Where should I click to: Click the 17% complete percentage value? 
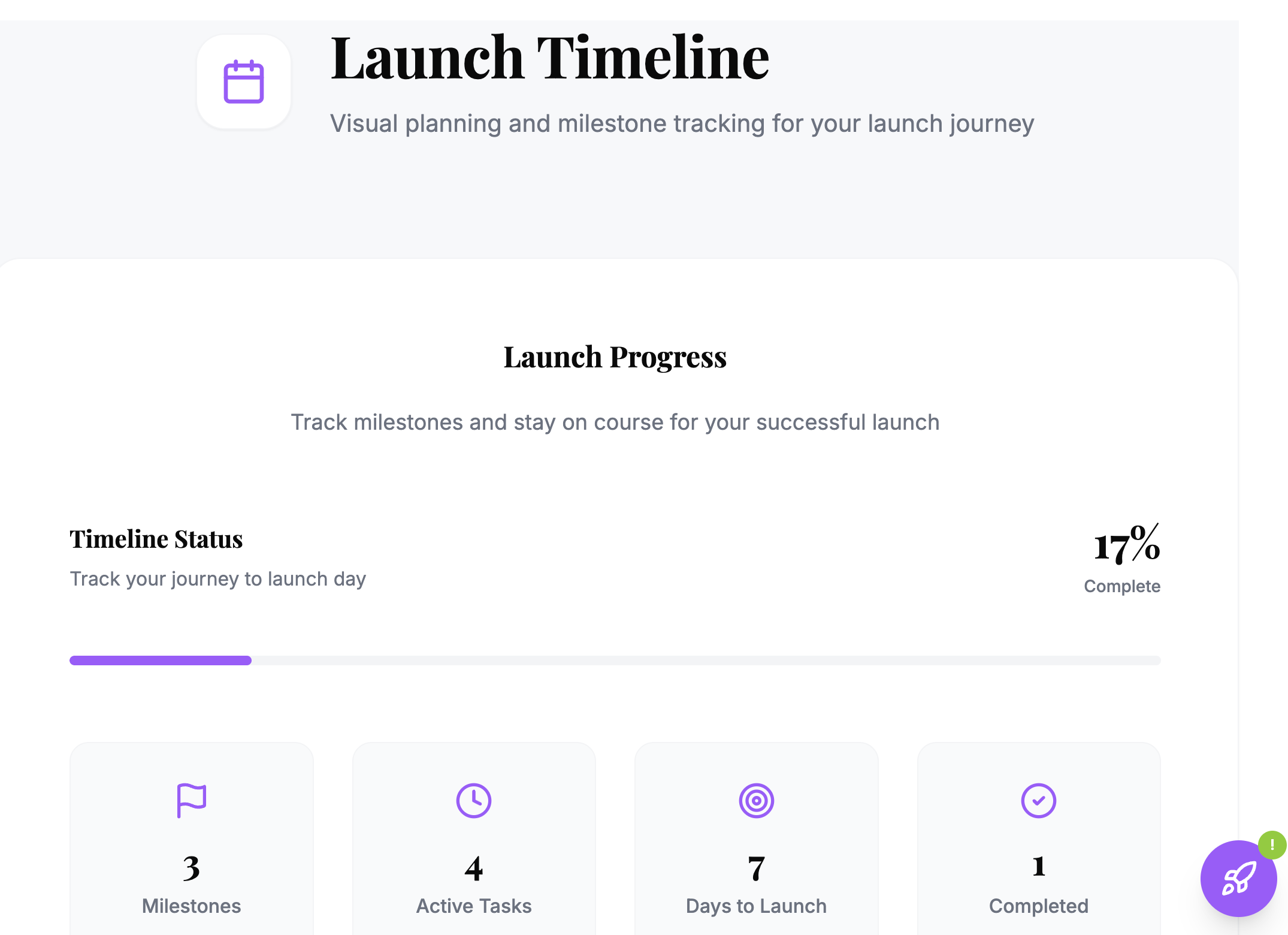point(1126,545)
